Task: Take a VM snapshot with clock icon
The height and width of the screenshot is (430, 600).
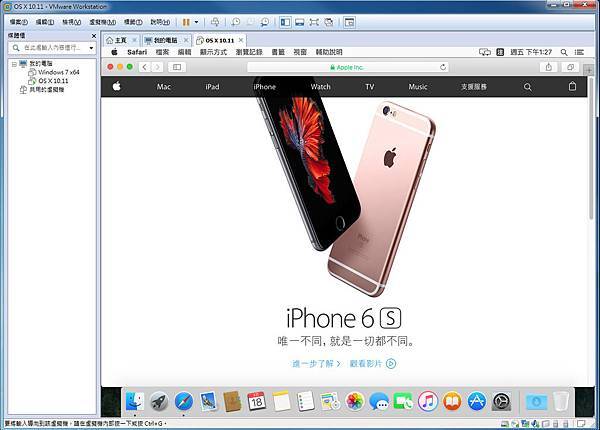Action: [236, 22]
